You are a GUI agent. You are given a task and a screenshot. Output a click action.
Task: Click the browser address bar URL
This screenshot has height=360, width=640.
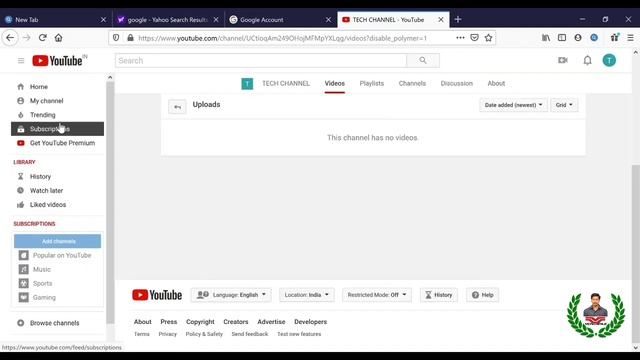tap(282, 38)
